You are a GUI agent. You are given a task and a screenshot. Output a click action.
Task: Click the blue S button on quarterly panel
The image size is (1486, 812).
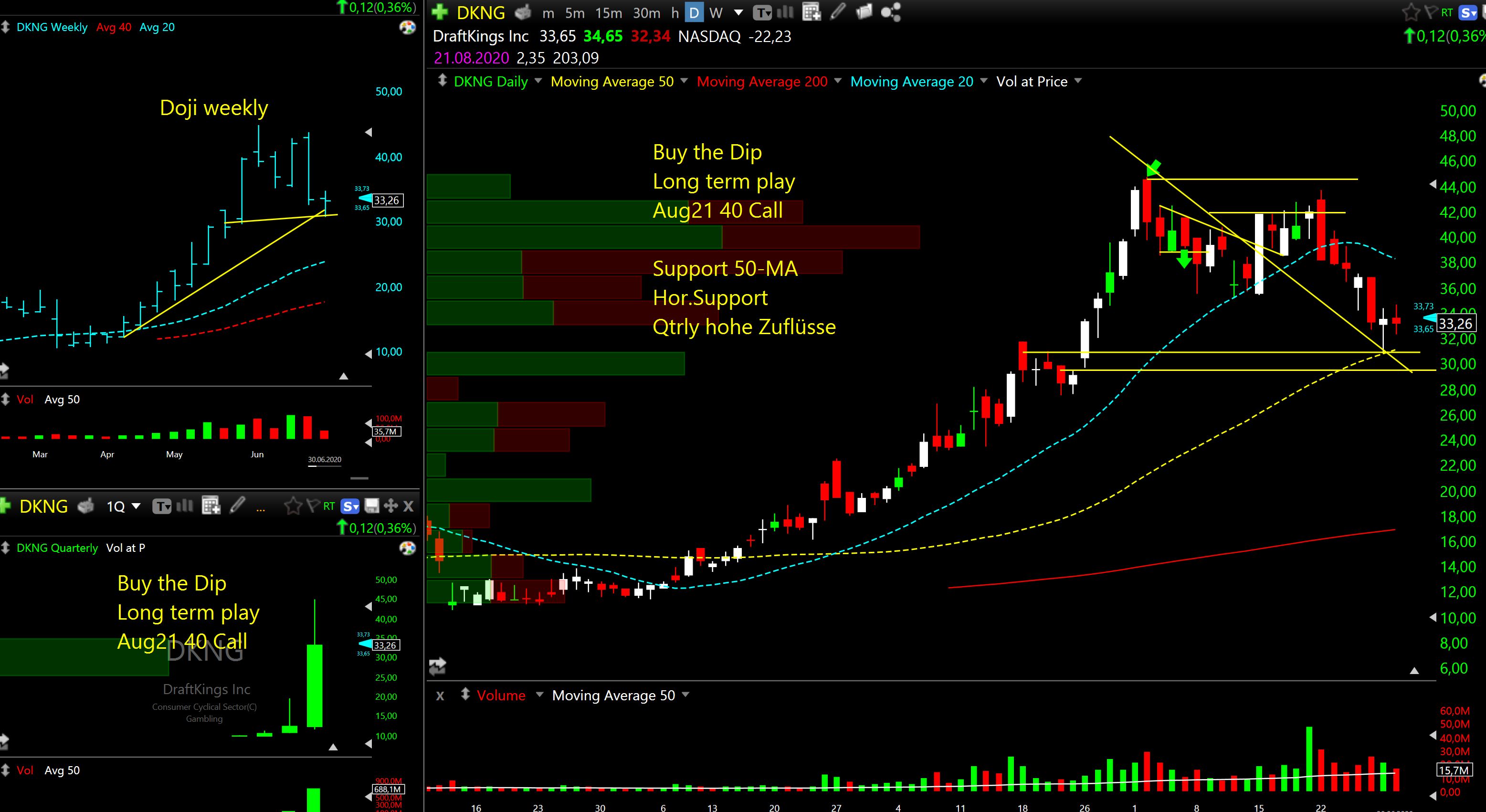(350, 506)
